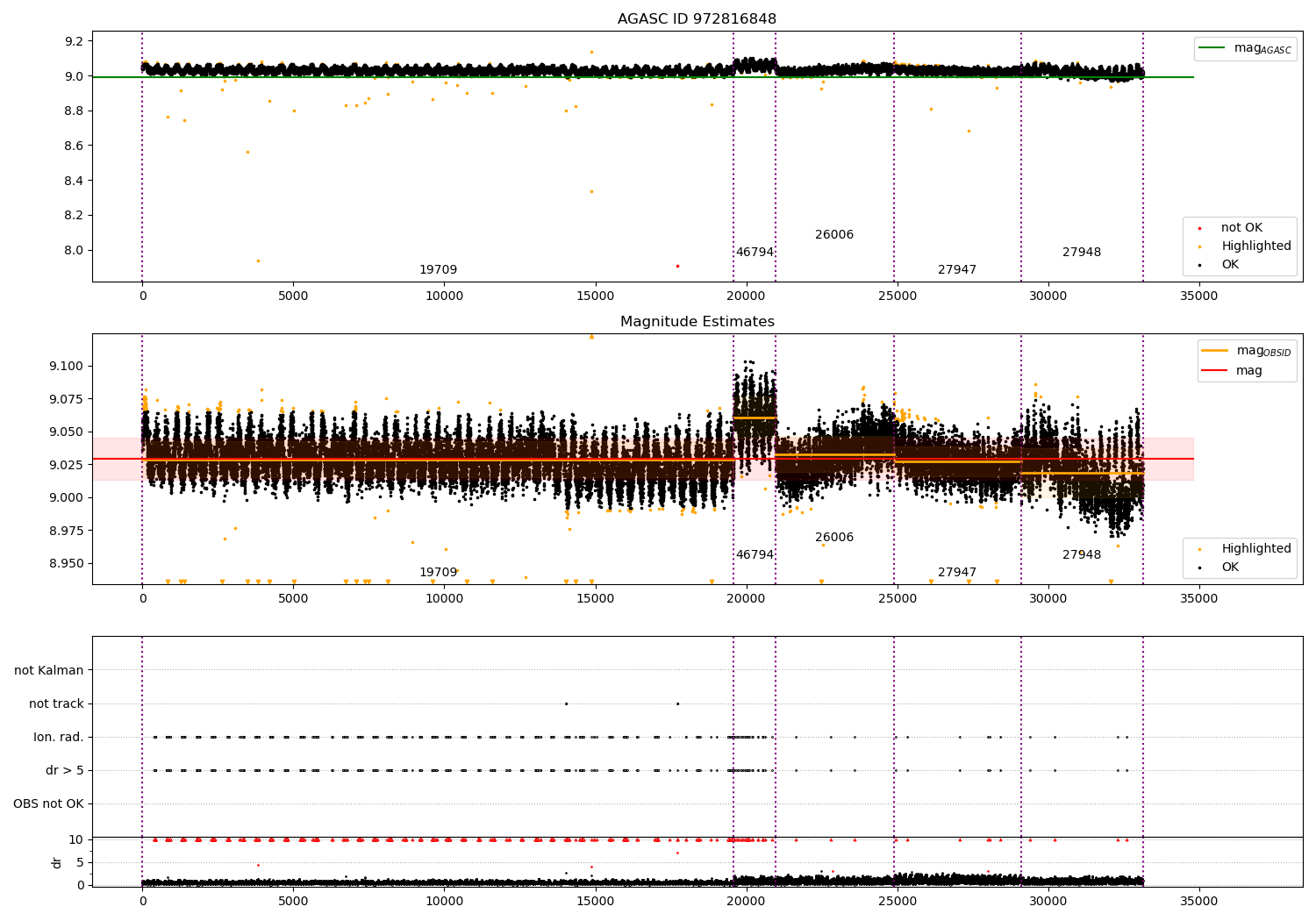Click the 'not OK' entry in top plot legend
Viewport: 1316px width, 921px height.
[x=1241, y=228]
